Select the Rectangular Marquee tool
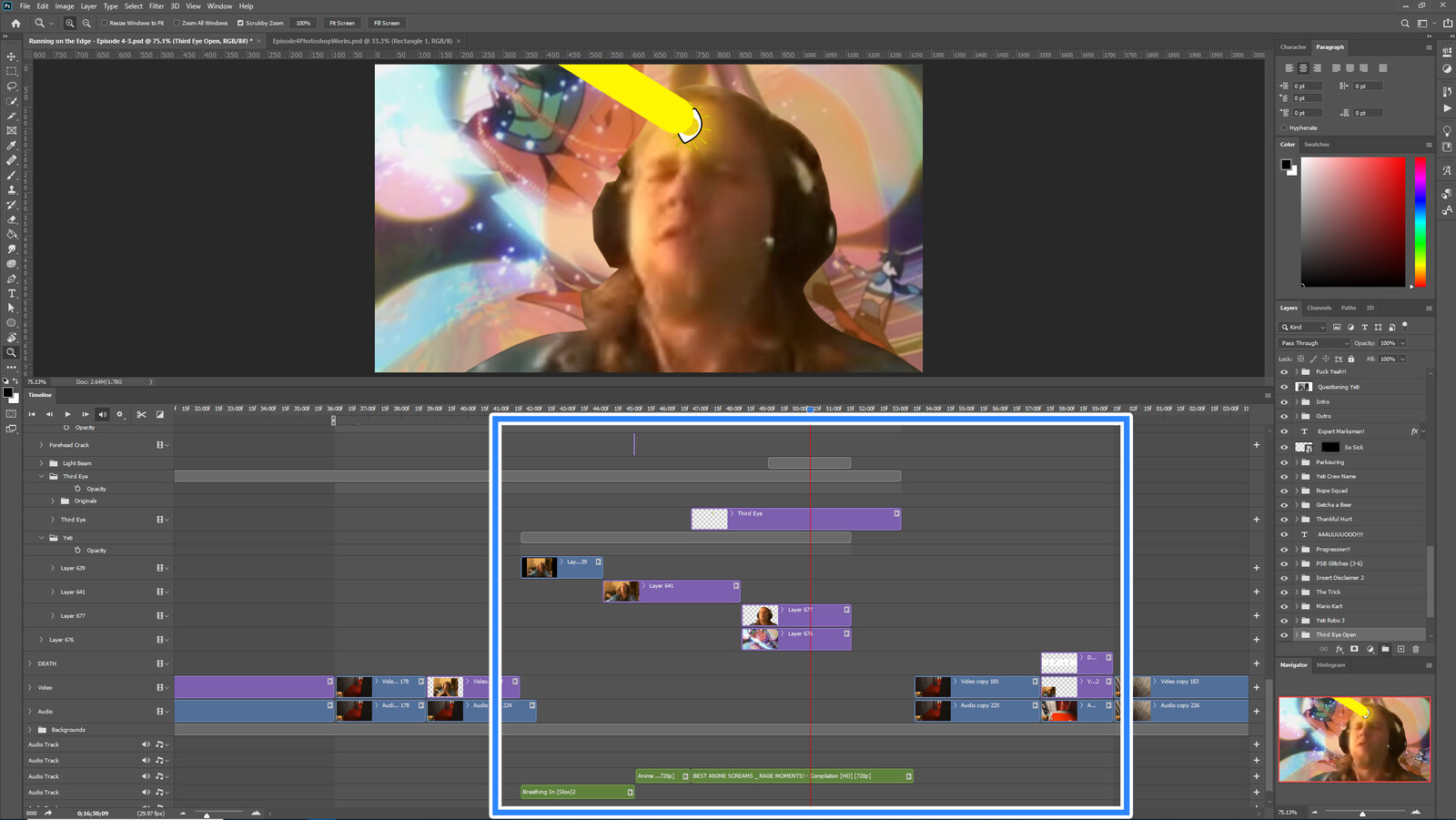 point(12,71)
